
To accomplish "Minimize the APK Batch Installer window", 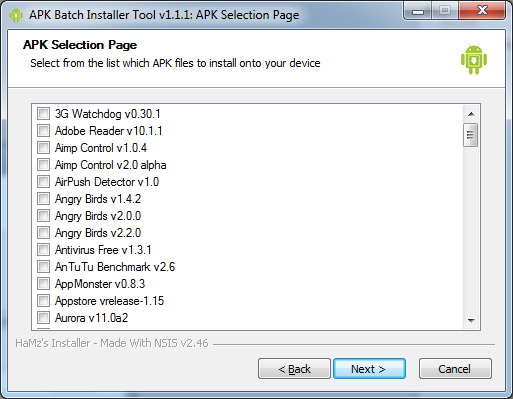I will [418, 11].
